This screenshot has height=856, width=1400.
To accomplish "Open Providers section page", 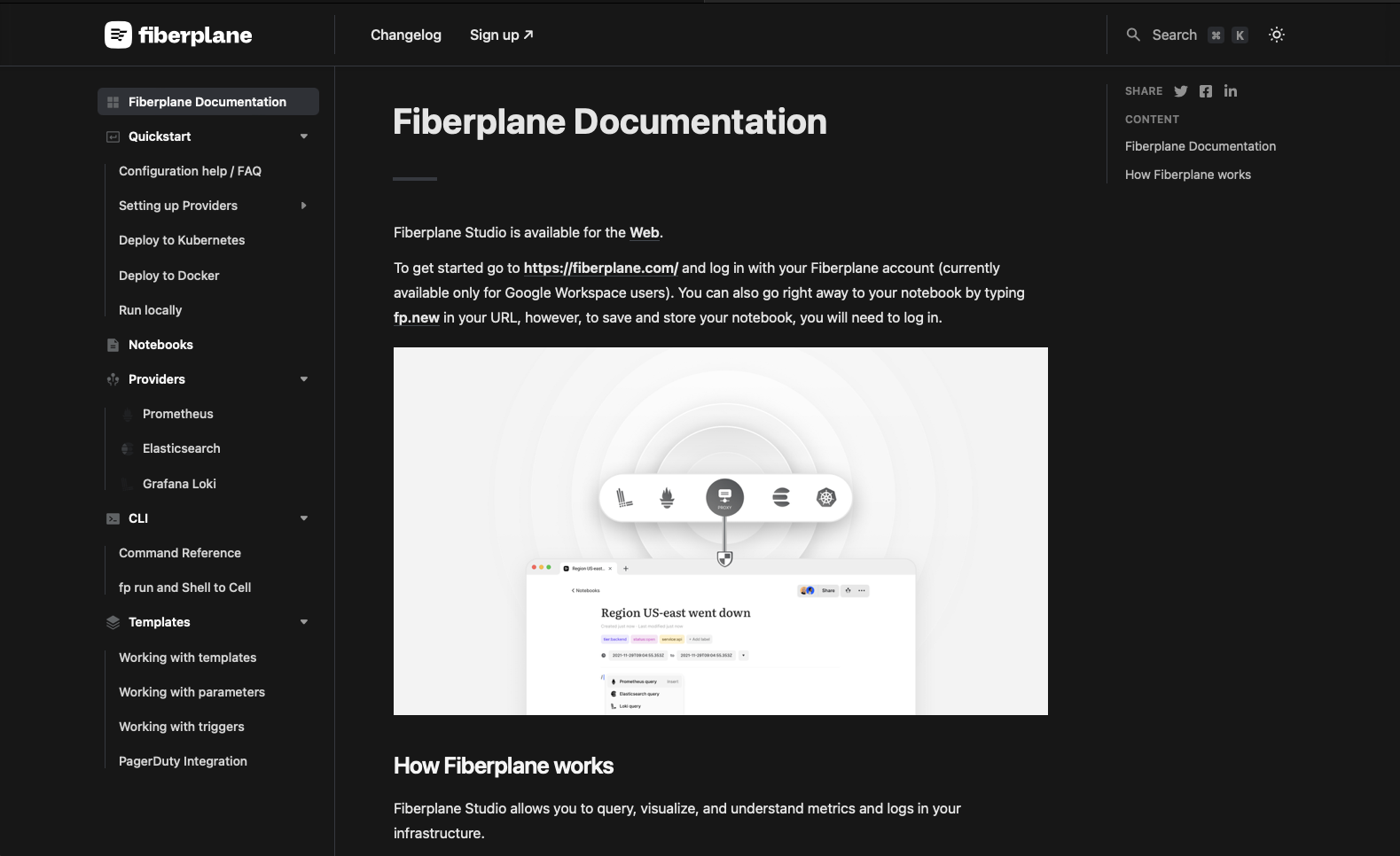I will (x=157, y=379).
